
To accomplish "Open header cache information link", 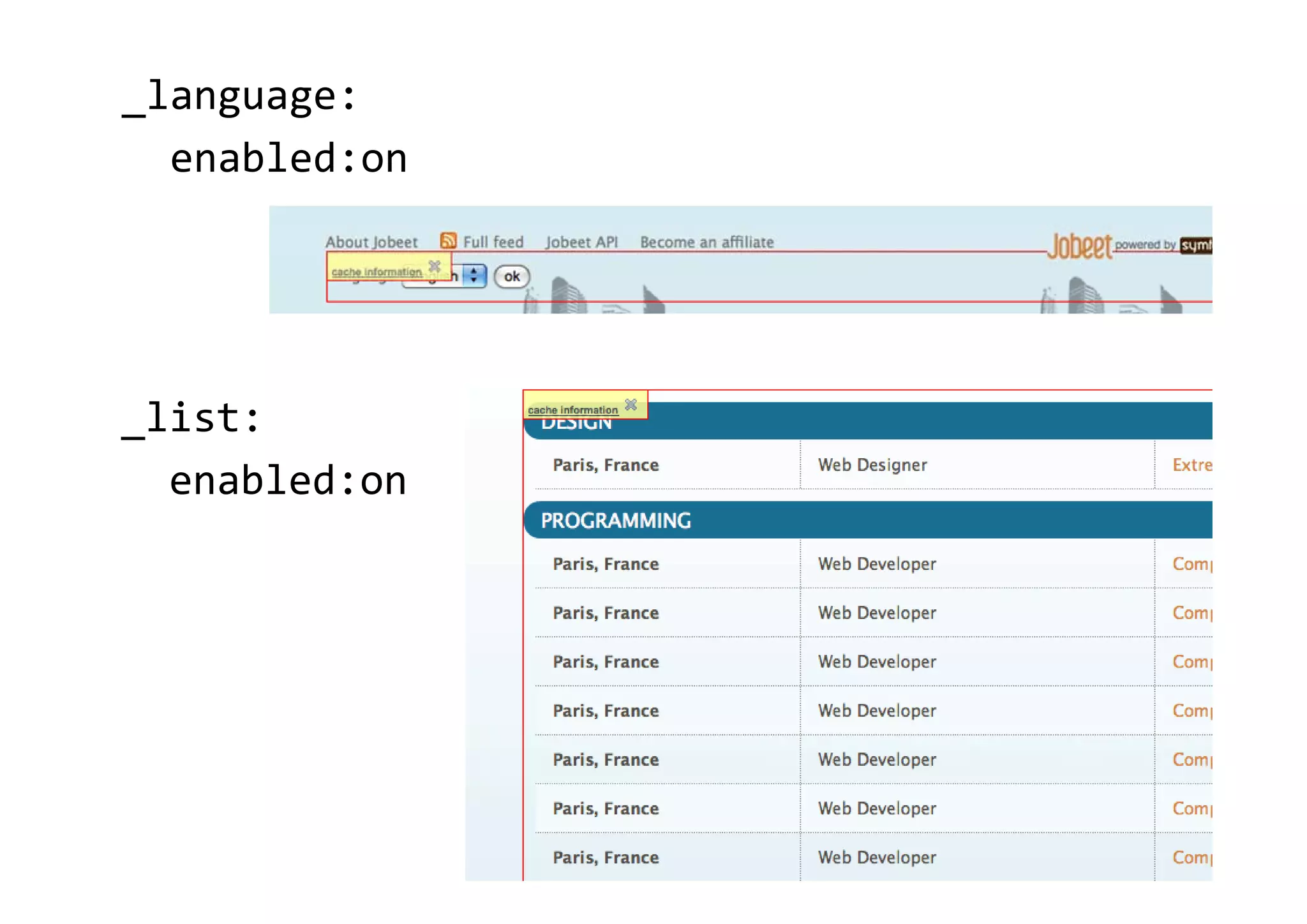I will pyautogui.click(x=377, y=272).
